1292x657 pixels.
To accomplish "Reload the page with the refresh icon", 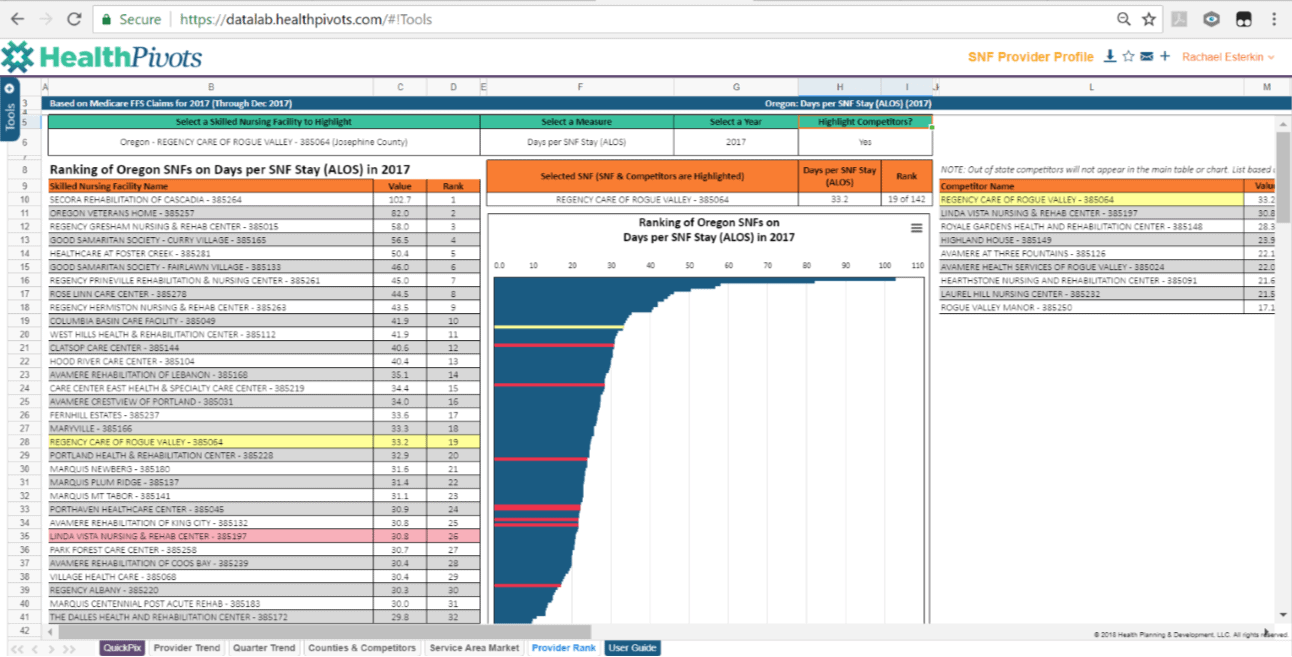I will [x=74, y=19].
